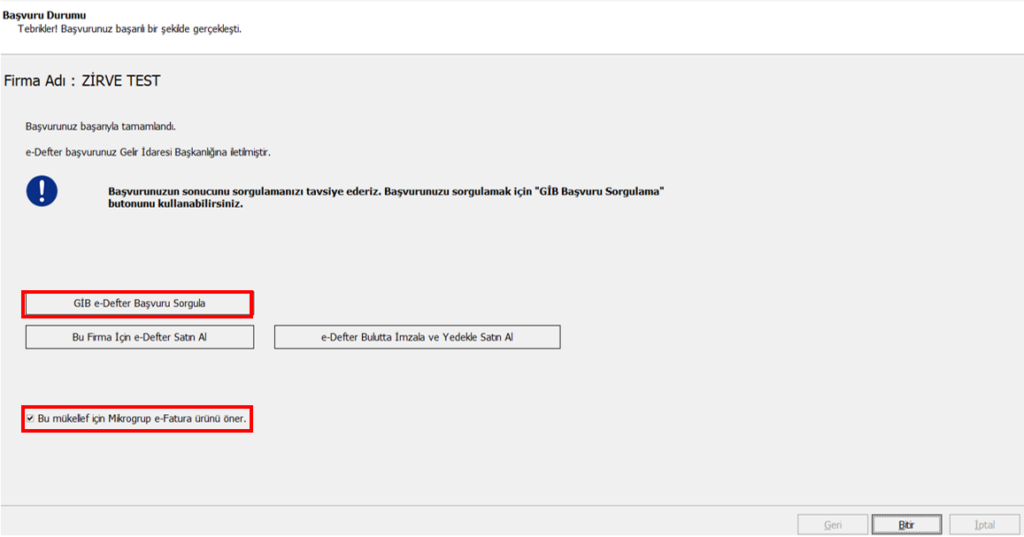
Task: Click the 'e-Defter başvurunuz Gelir İdaresi' line
Action: 148,152
